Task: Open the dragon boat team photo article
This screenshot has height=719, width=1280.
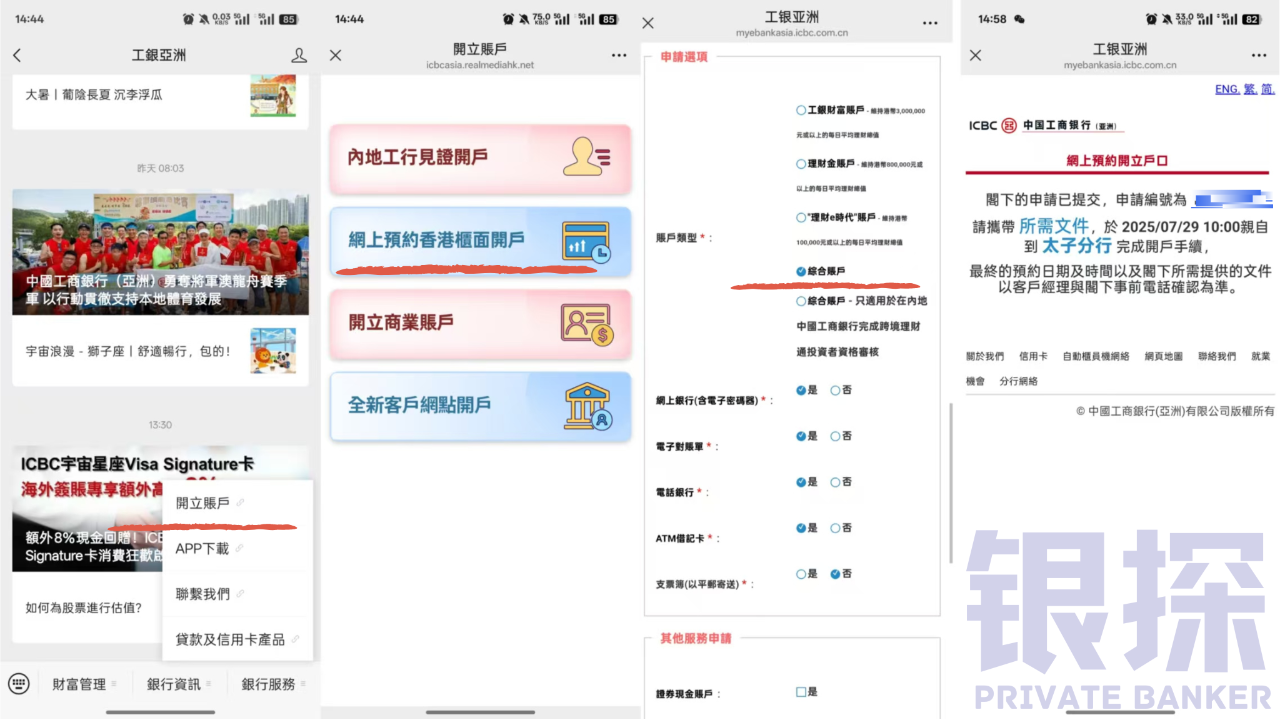Action: (x=160, y=253)
